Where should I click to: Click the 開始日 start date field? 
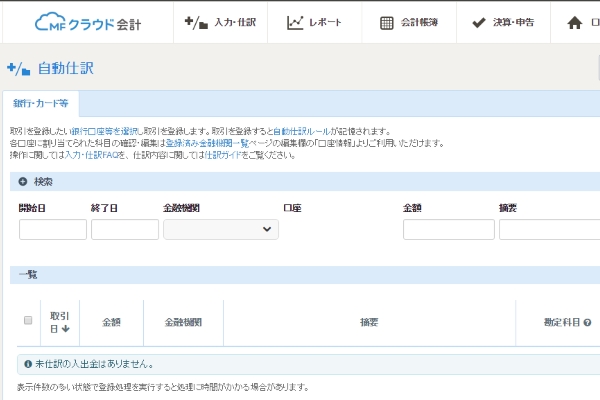(52, 230)
